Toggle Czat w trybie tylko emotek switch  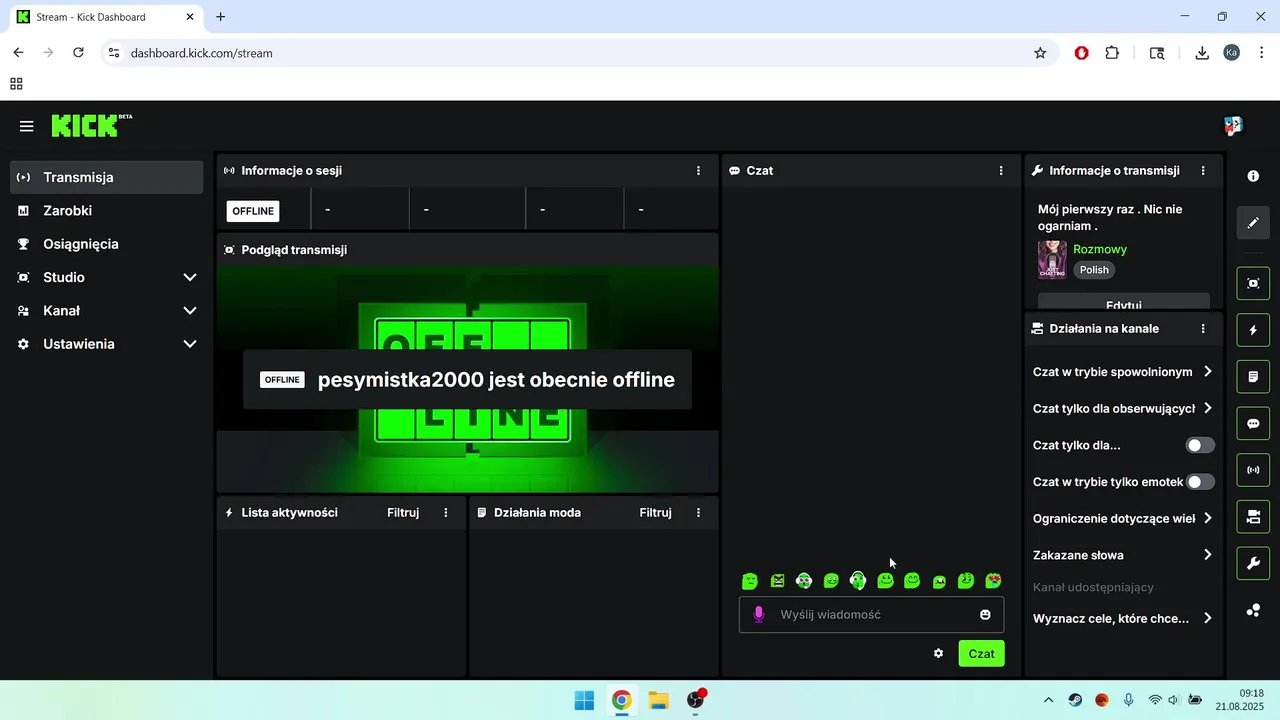pyautogui.click(x=1200, y=482)
